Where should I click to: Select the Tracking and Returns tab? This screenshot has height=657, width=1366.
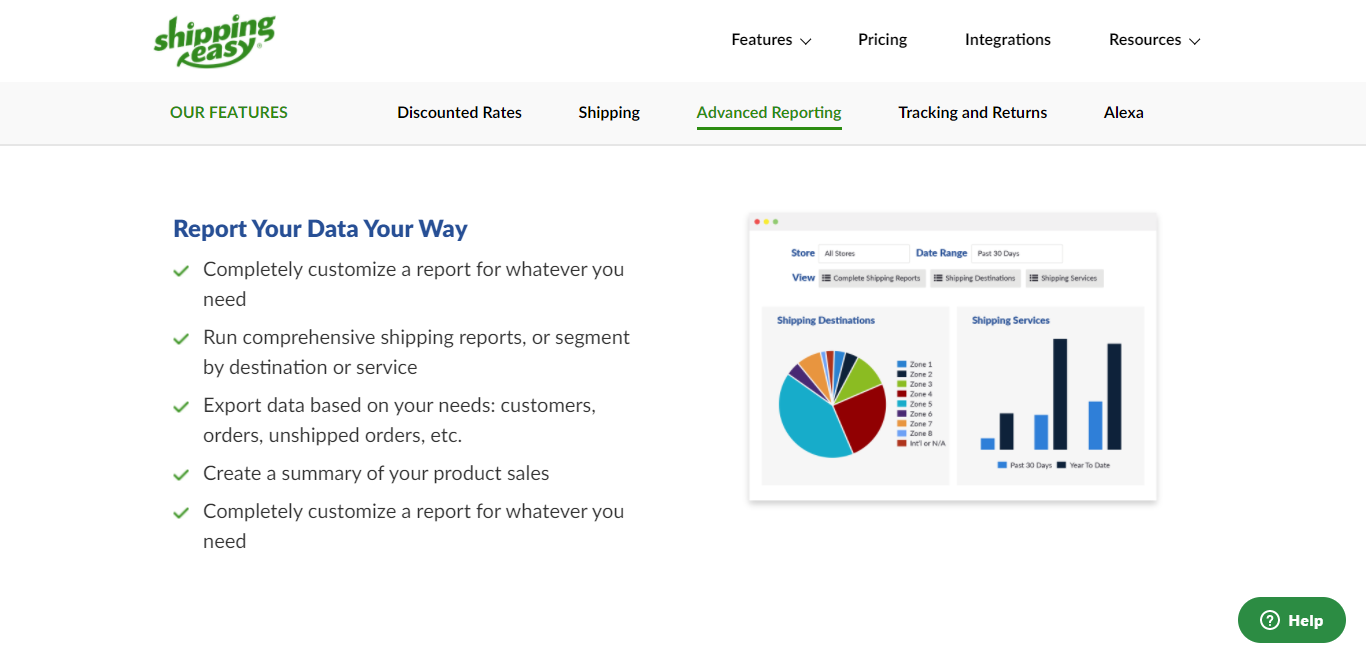tap(972, 113)
